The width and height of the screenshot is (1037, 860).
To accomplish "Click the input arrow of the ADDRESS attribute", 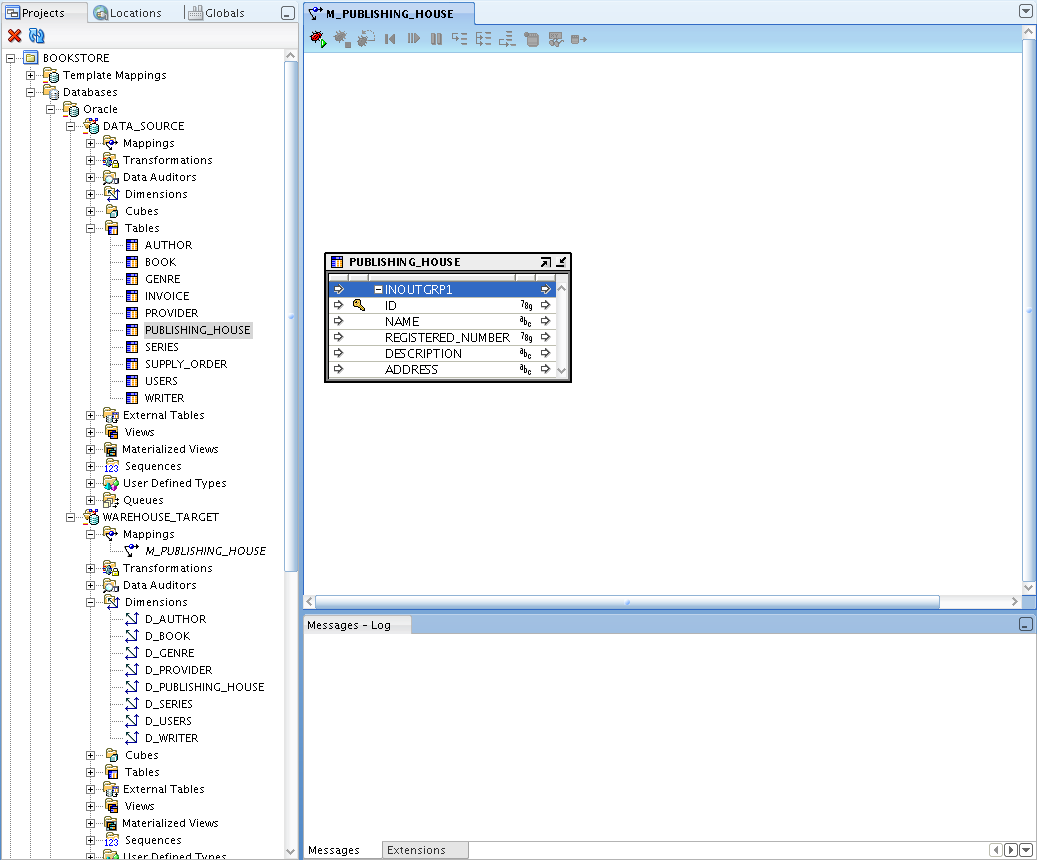I will point(339,369).
